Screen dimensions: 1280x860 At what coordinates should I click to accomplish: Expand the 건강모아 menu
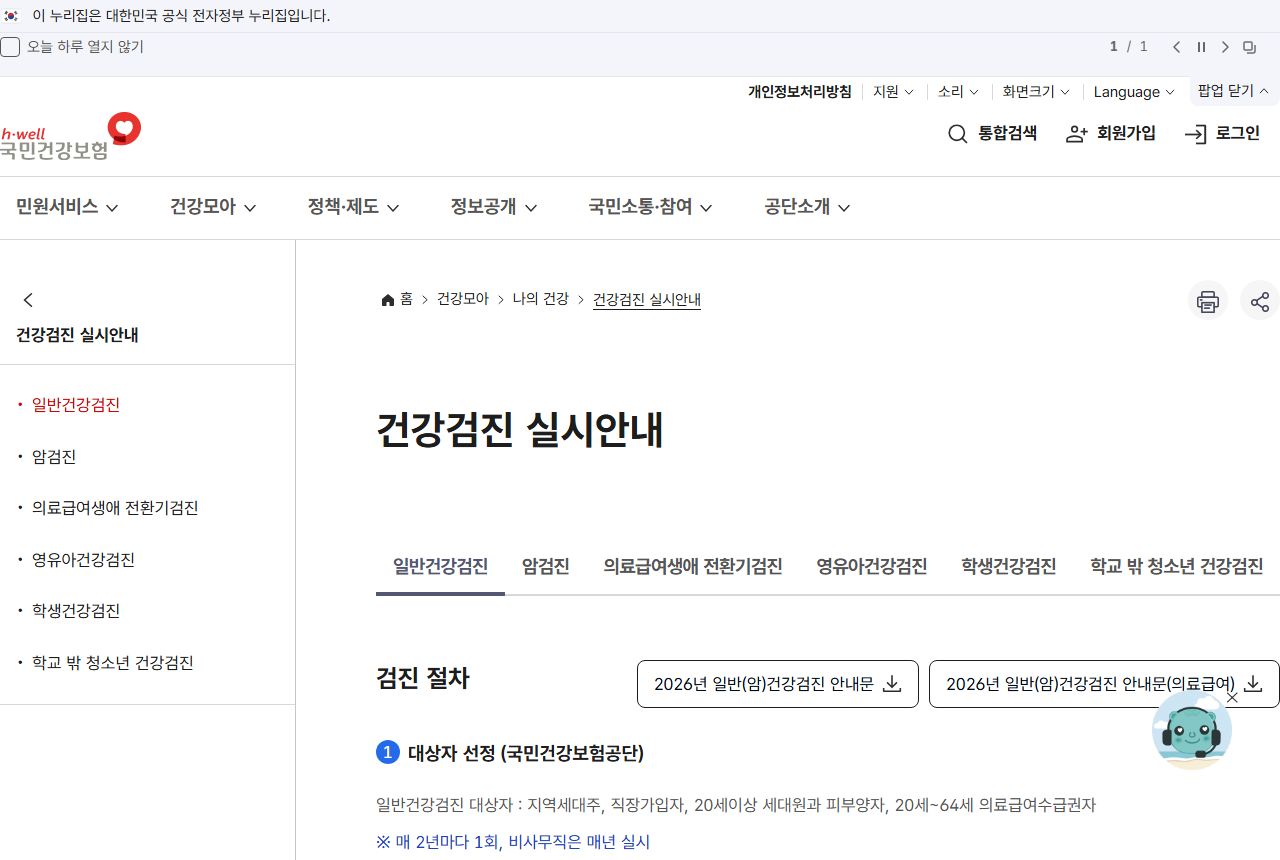213,207
